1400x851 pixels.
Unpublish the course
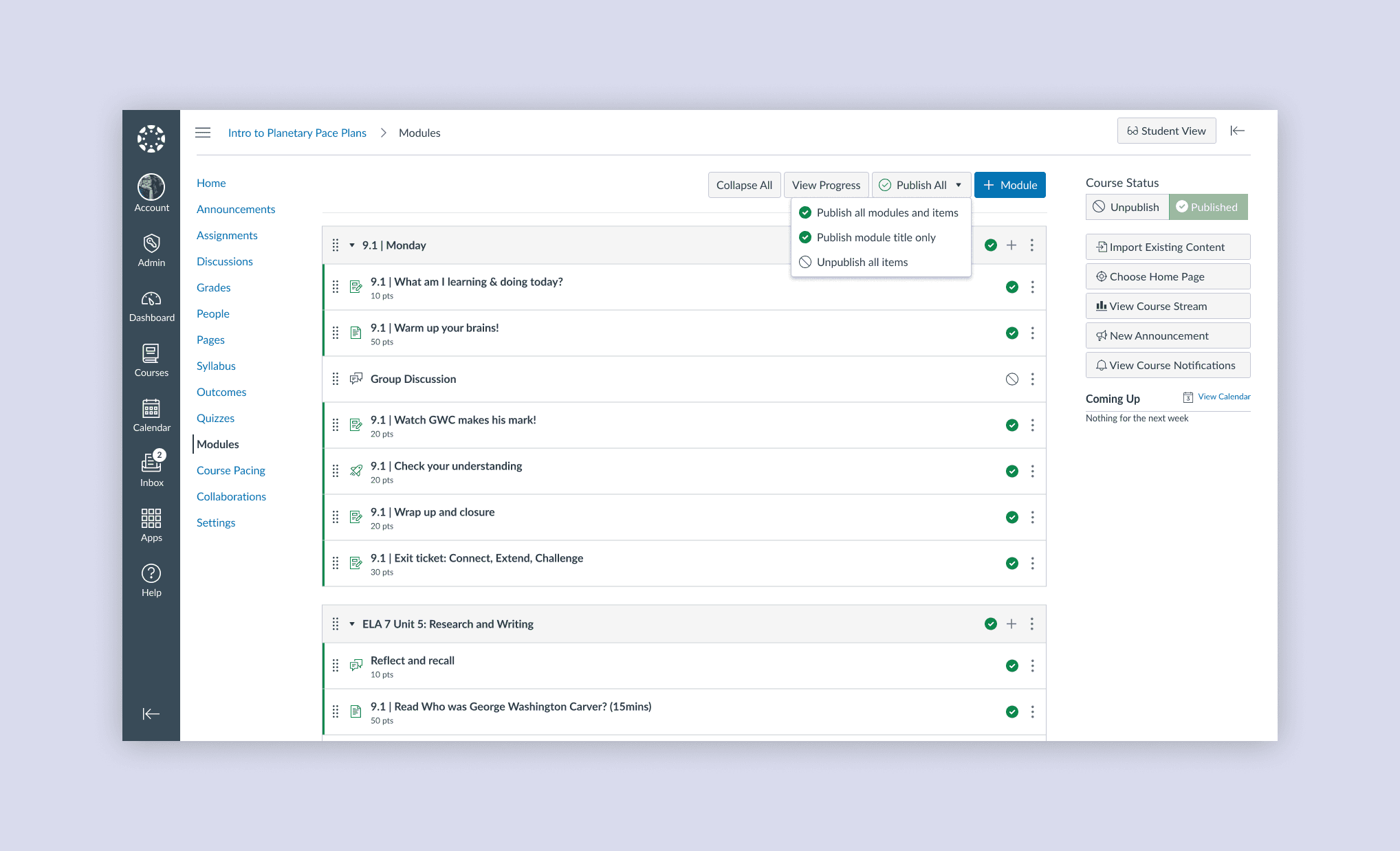1127,207
